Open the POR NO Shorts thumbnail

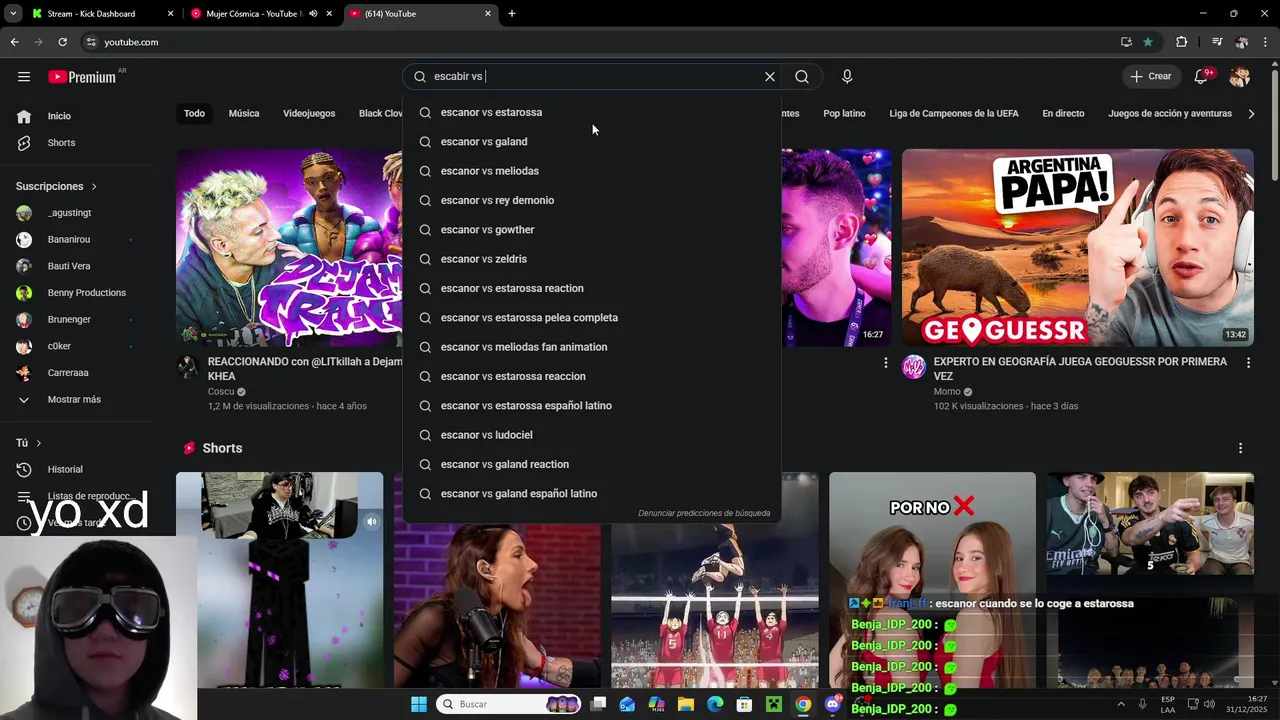pos(932,580)
